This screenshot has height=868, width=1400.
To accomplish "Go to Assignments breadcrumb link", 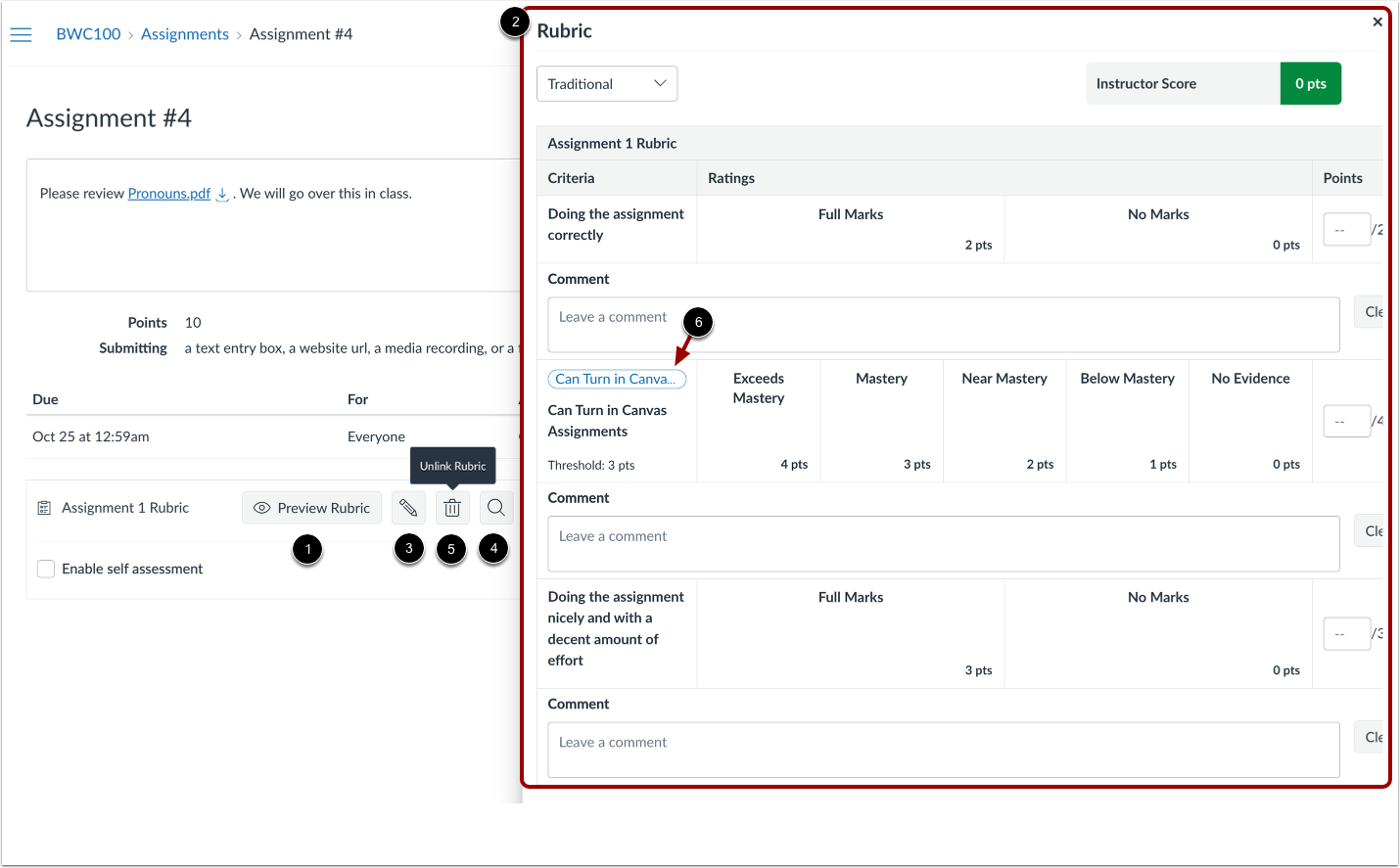I will pos(185,34).
